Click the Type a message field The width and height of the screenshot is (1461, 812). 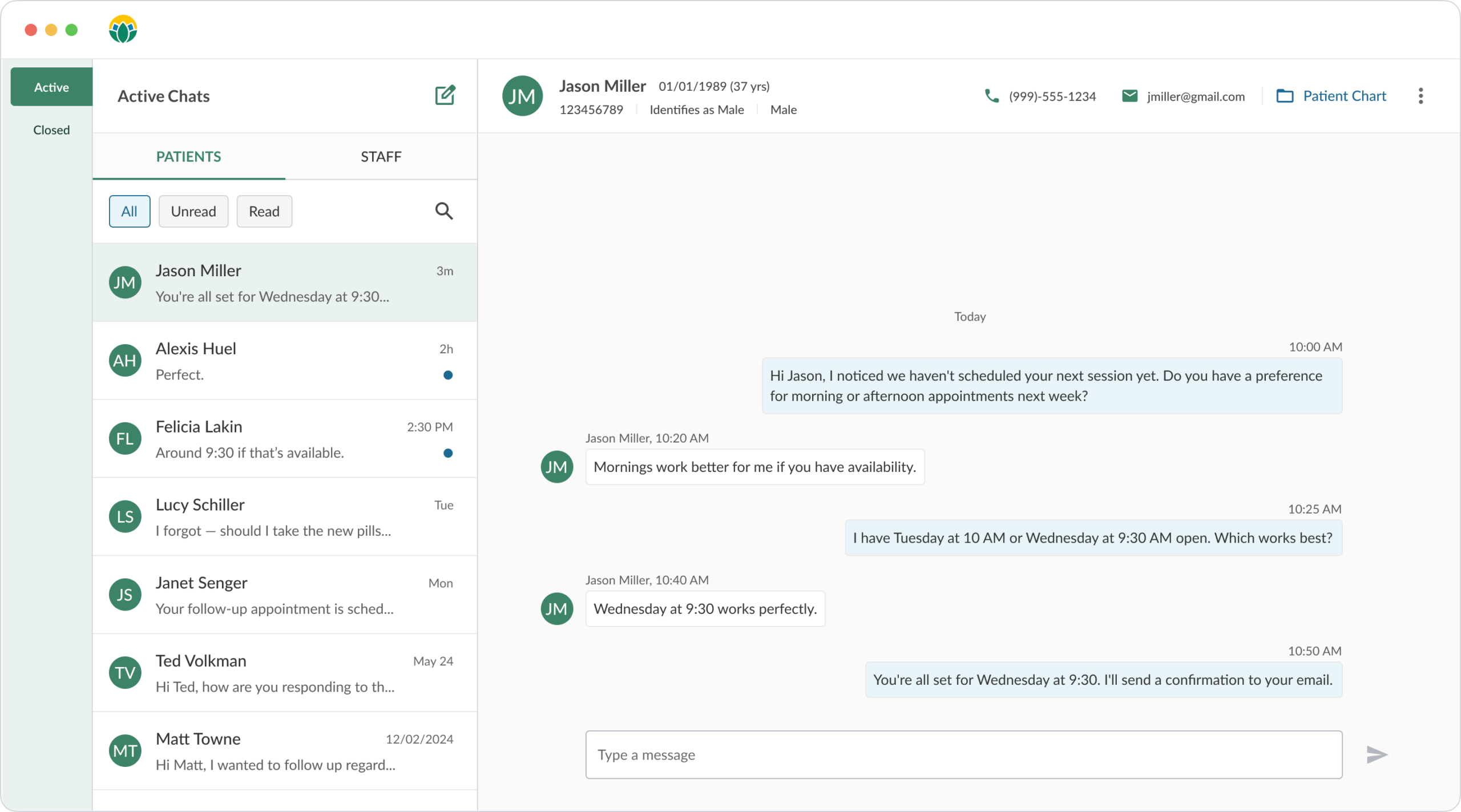(963, 754)
